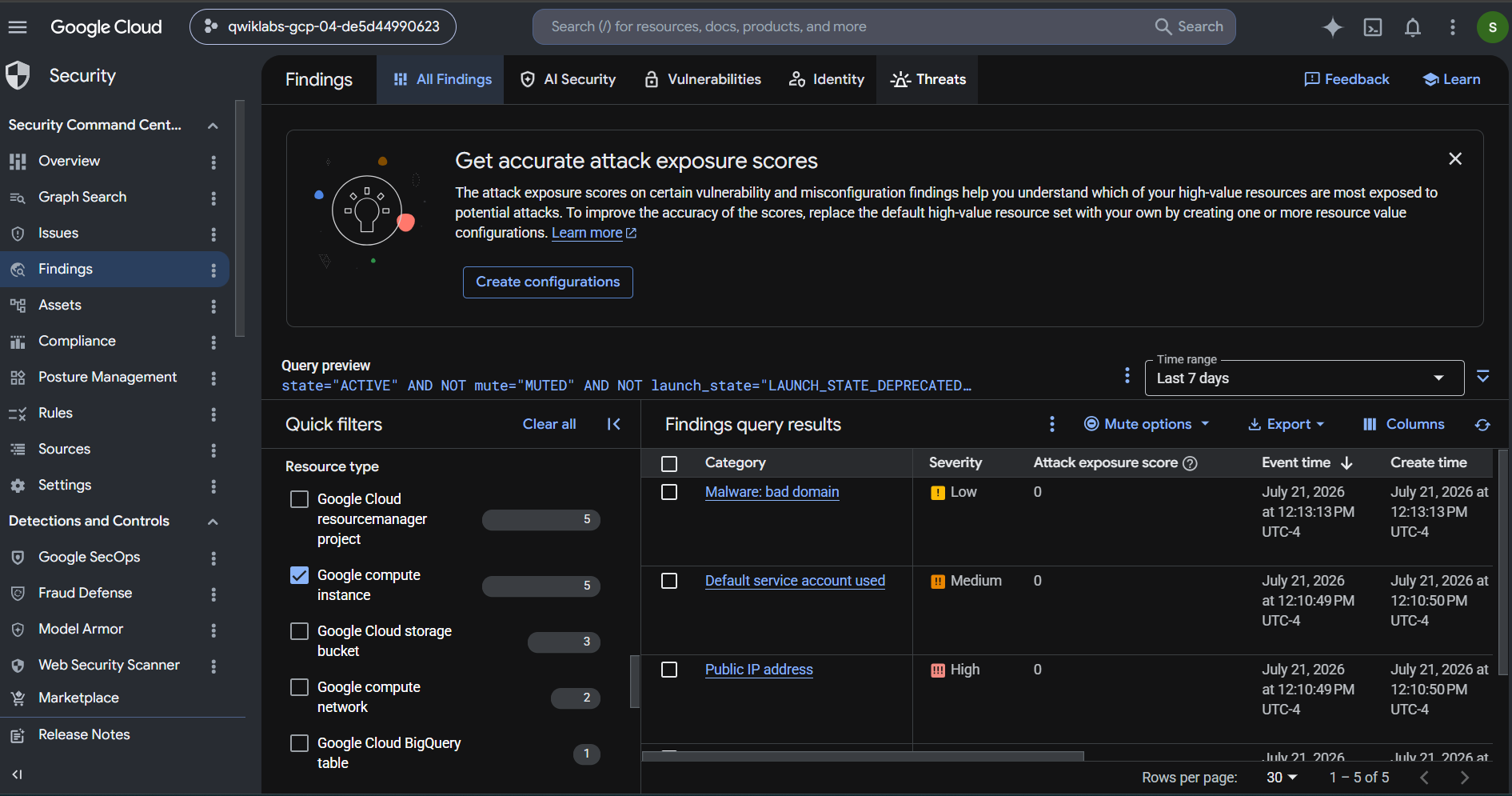
Task: Dismiss the attack exposure scores banner
Action: click(x=1455, y=159)
